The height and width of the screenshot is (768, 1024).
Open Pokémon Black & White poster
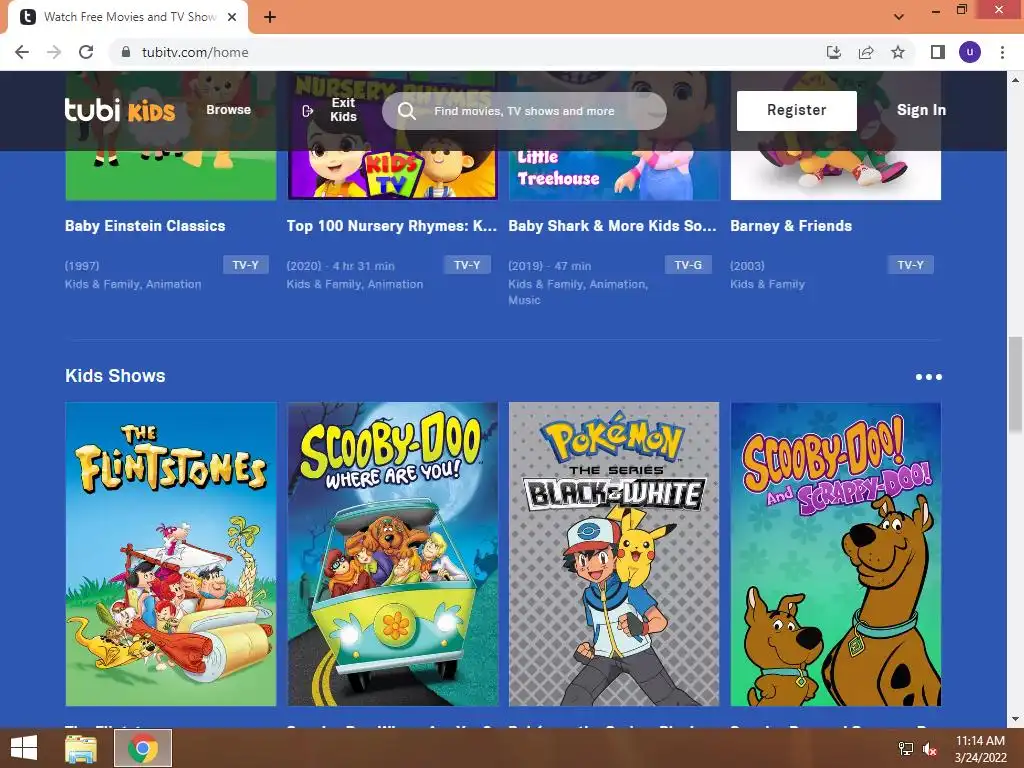tap(614, 554)
